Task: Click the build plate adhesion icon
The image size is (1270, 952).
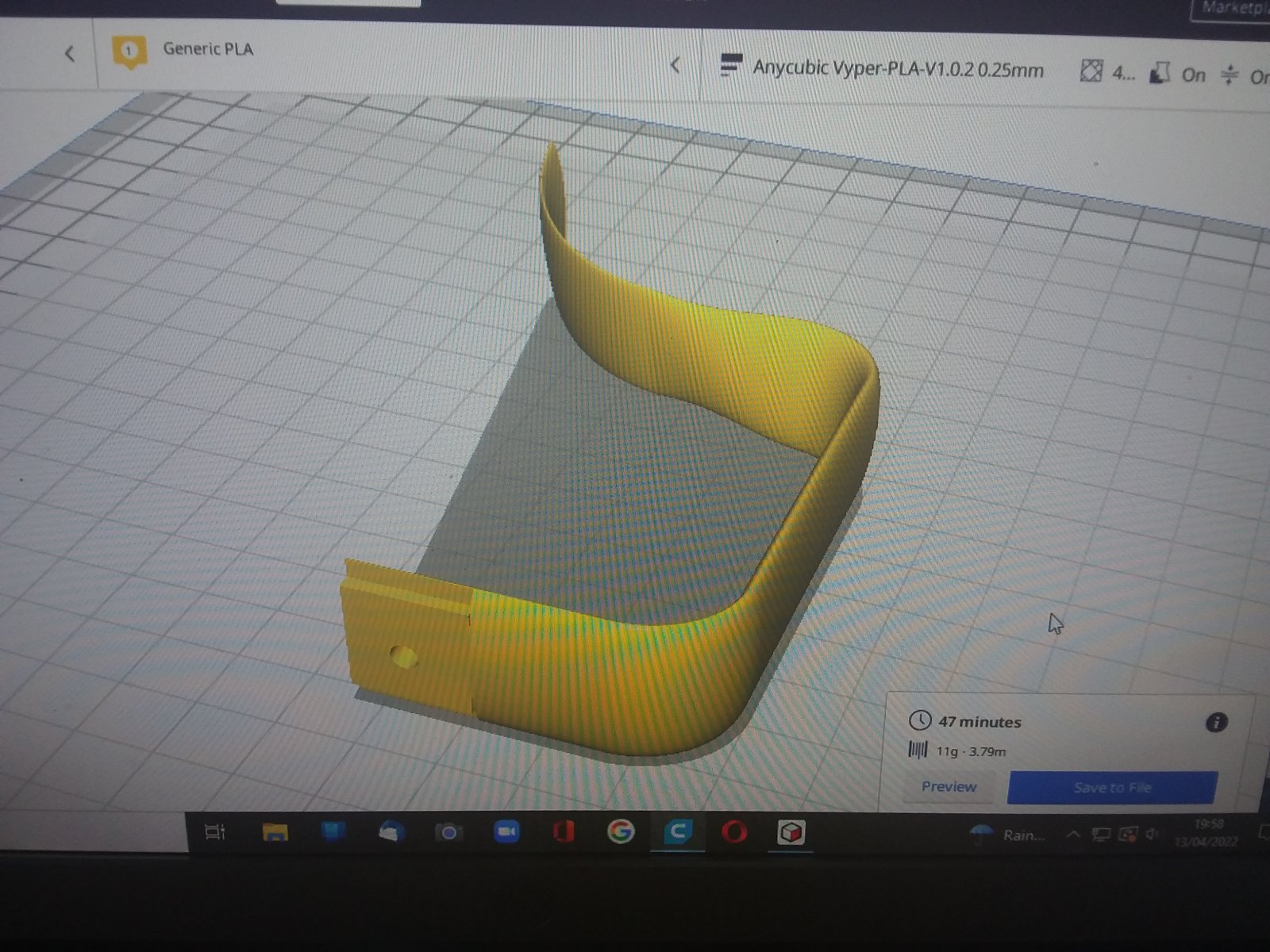Action: tap(1229, 75)
